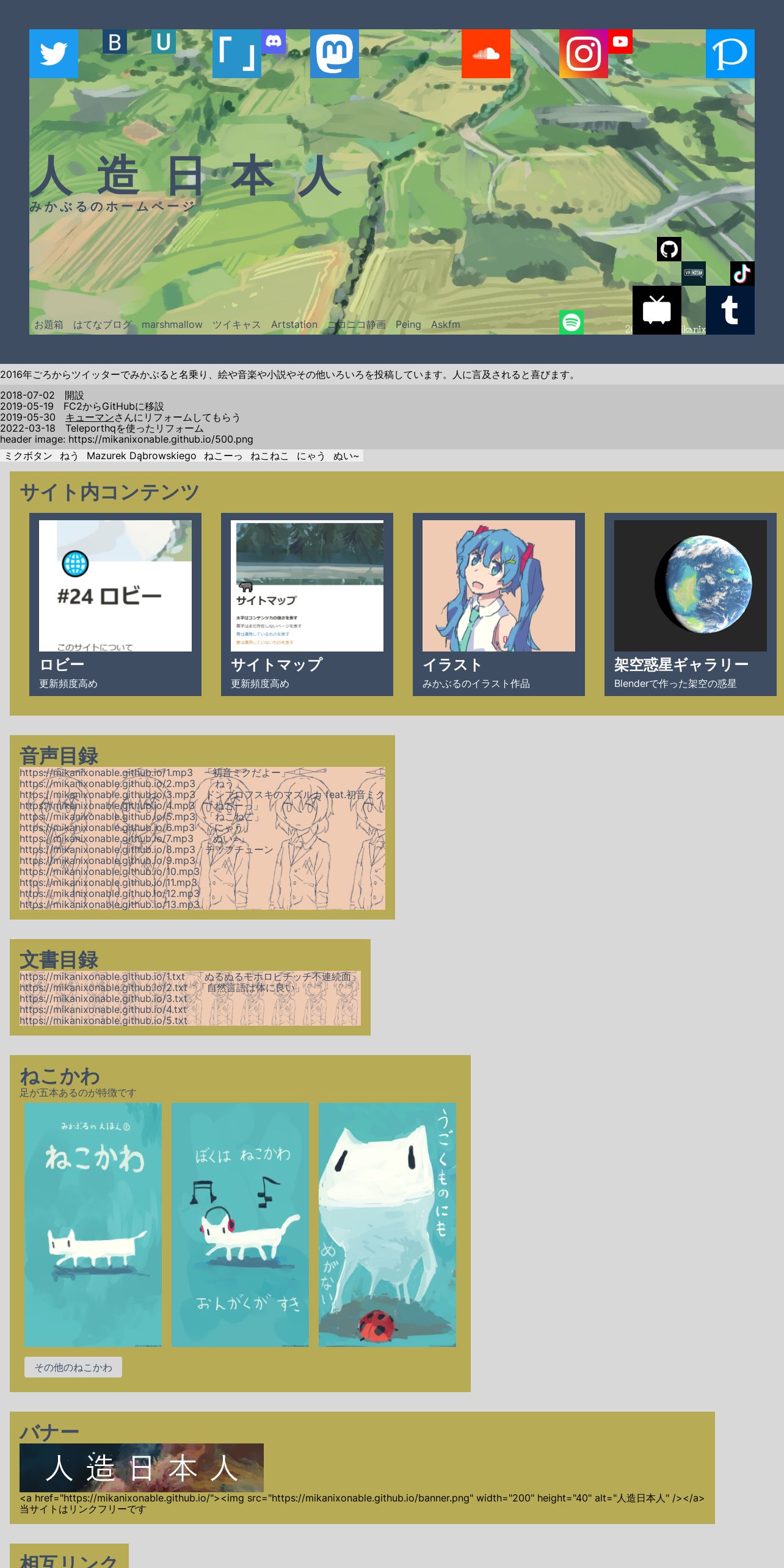This screenshot has height=1568, width=784.
Task: Open the teal U icon
Action: [x=164, y=42]
